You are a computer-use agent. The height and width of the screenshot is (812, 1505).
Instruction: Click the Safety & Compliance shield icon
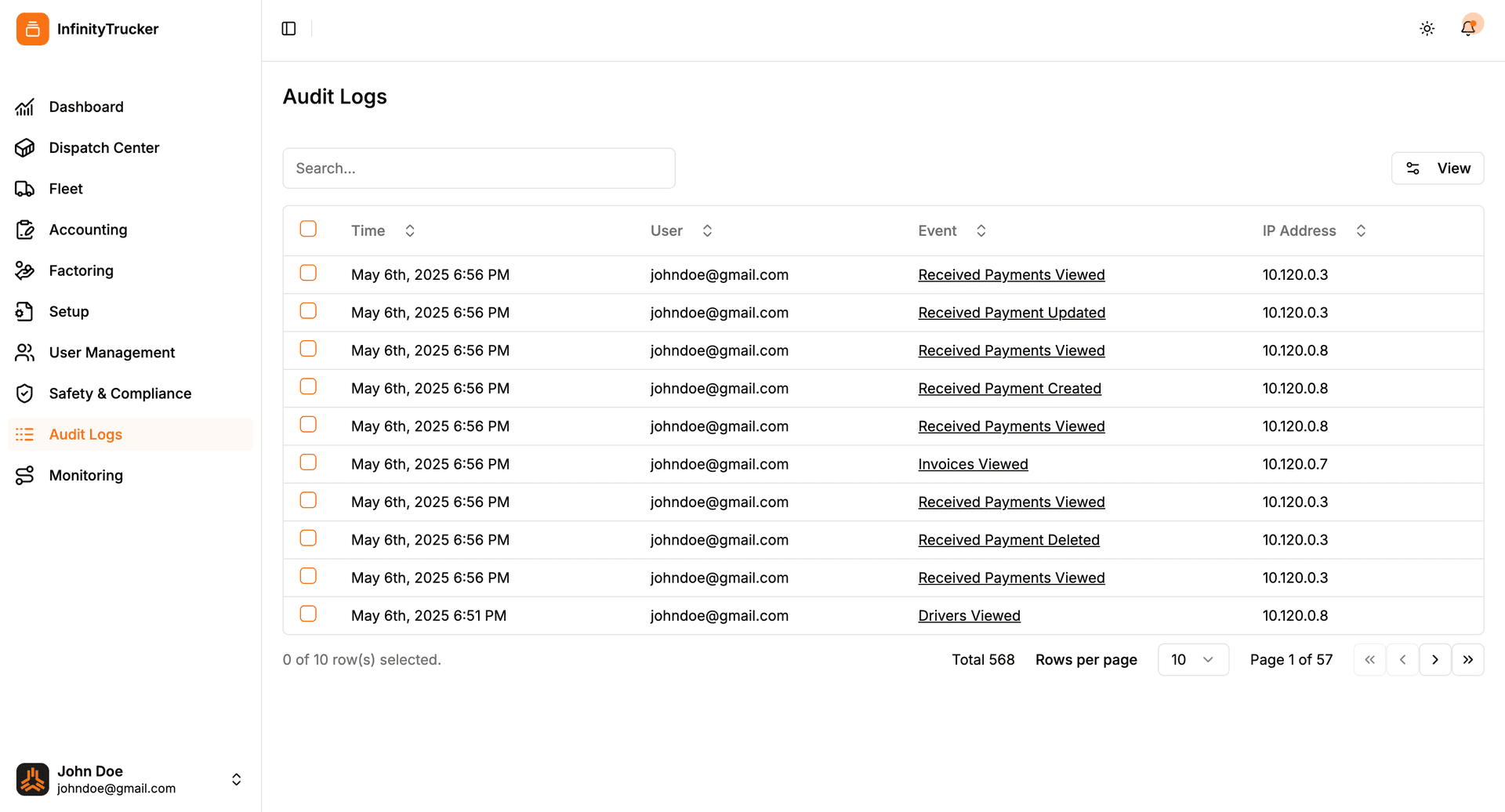tap(24, 393)
